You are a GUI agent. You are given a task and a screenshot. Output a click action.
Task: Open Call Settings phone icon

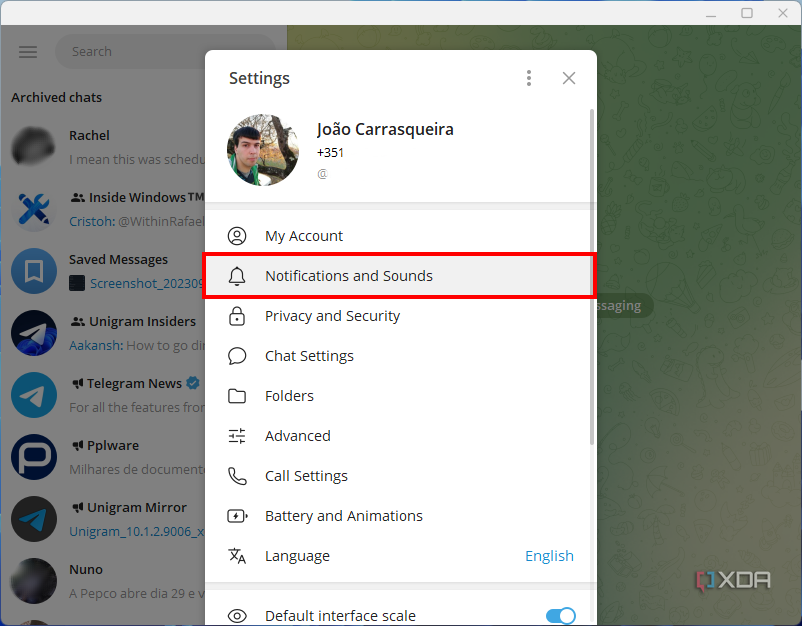[x=237, y=475]
